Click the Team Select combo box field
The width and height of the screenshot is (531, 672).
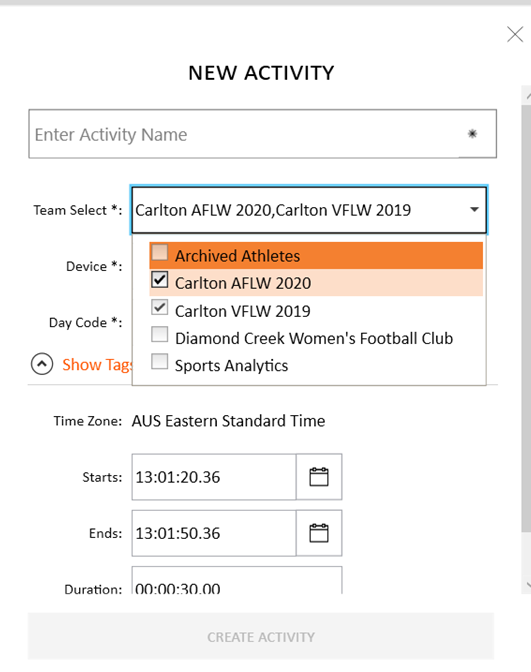[309, 210]
